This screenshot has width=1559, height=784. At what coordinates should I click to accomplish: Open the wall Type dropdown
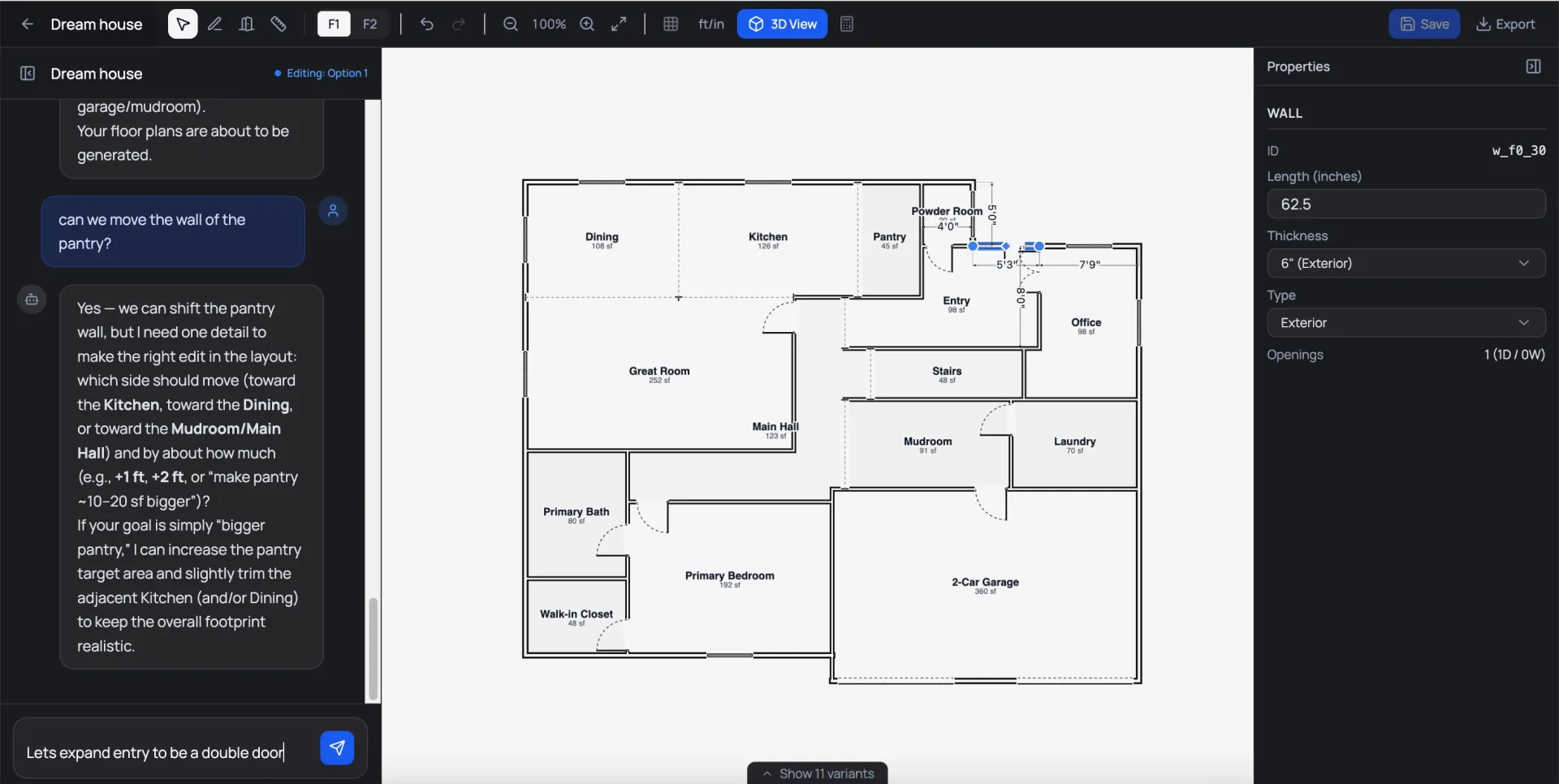(x=1407, y=322)
